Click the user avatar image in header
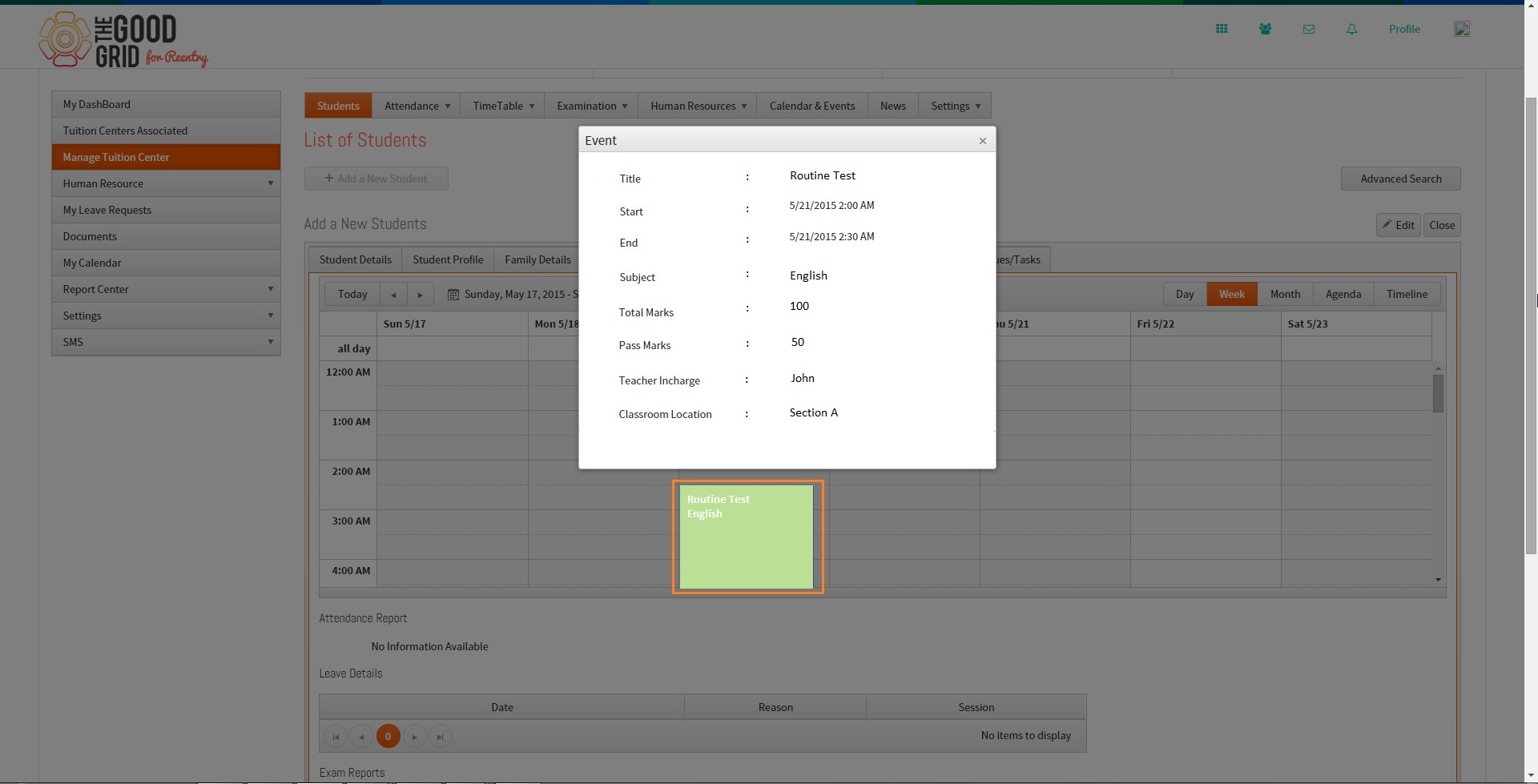The width and height of the screenshot is (1538, 784). (1462, 29)
